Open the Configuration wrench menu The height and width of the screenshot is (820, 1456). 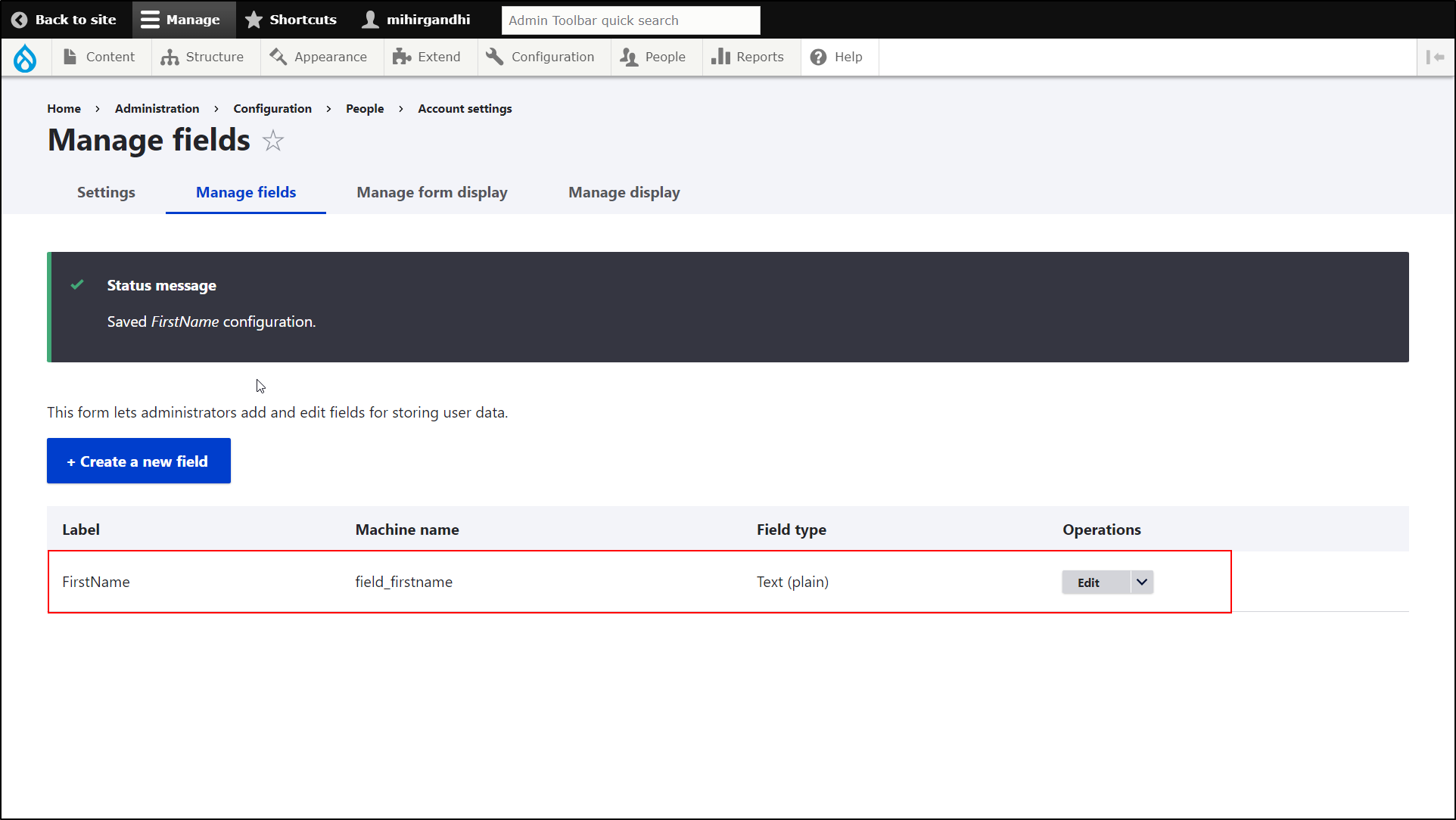click(540, 57)
